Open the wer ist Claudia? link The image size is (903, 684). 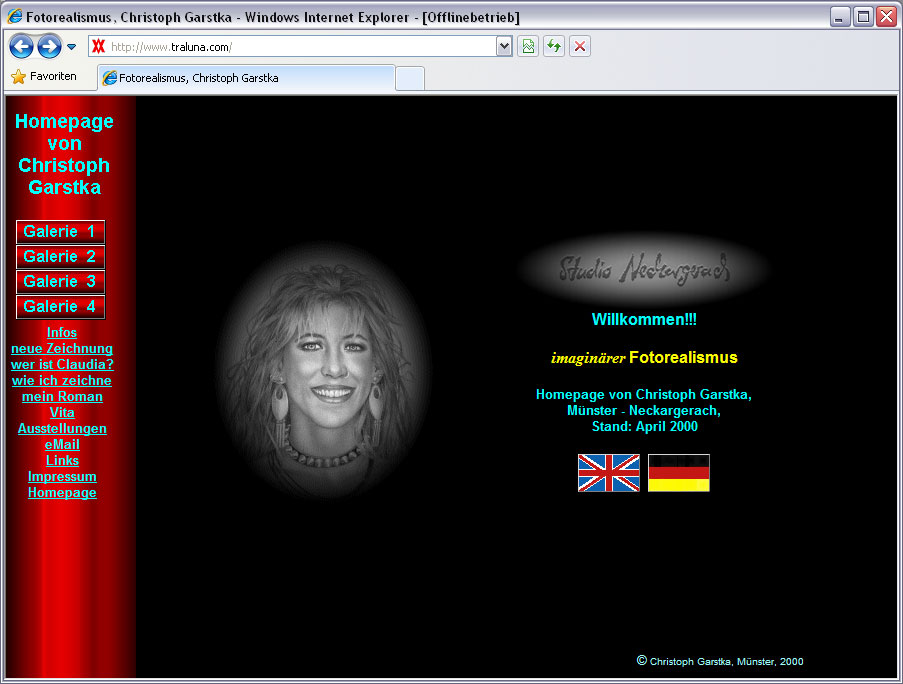point(62,364)
